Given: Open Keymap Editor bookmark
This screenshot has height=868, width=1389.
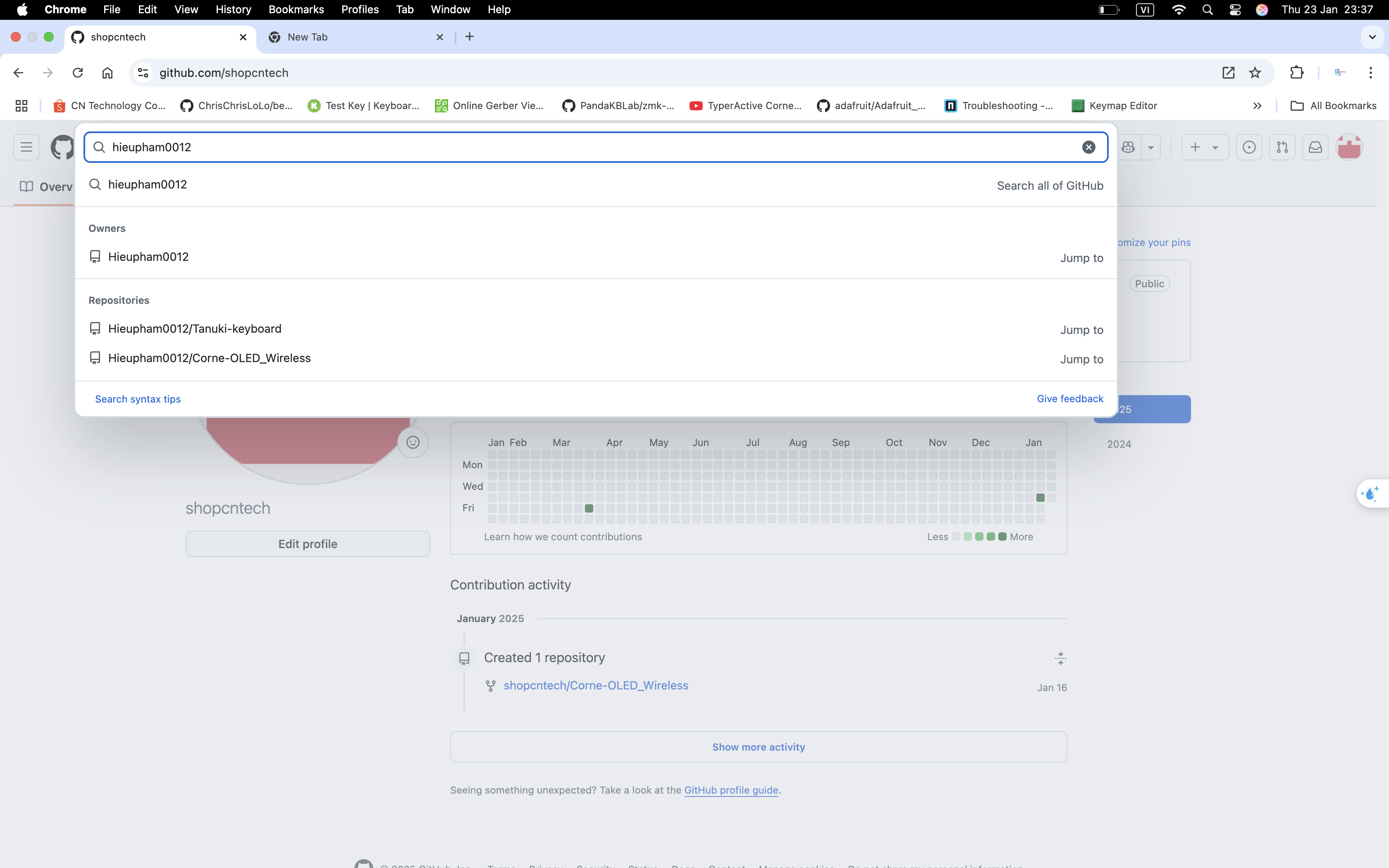Looking at the screenshot, I should tap(1114, 106).
